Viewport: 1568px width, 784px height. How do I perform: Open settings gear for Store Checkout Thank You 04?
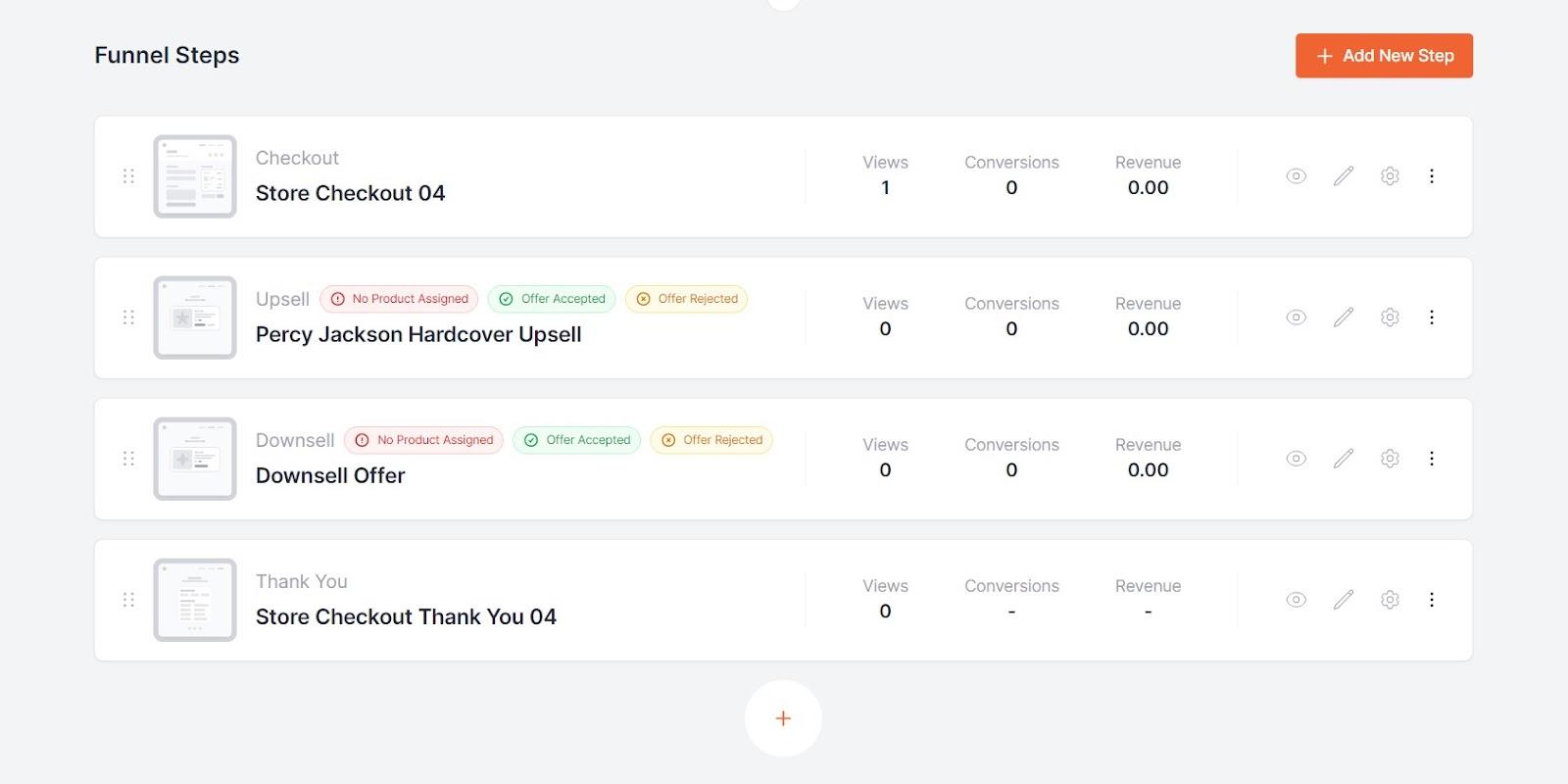pos(1390,600)
